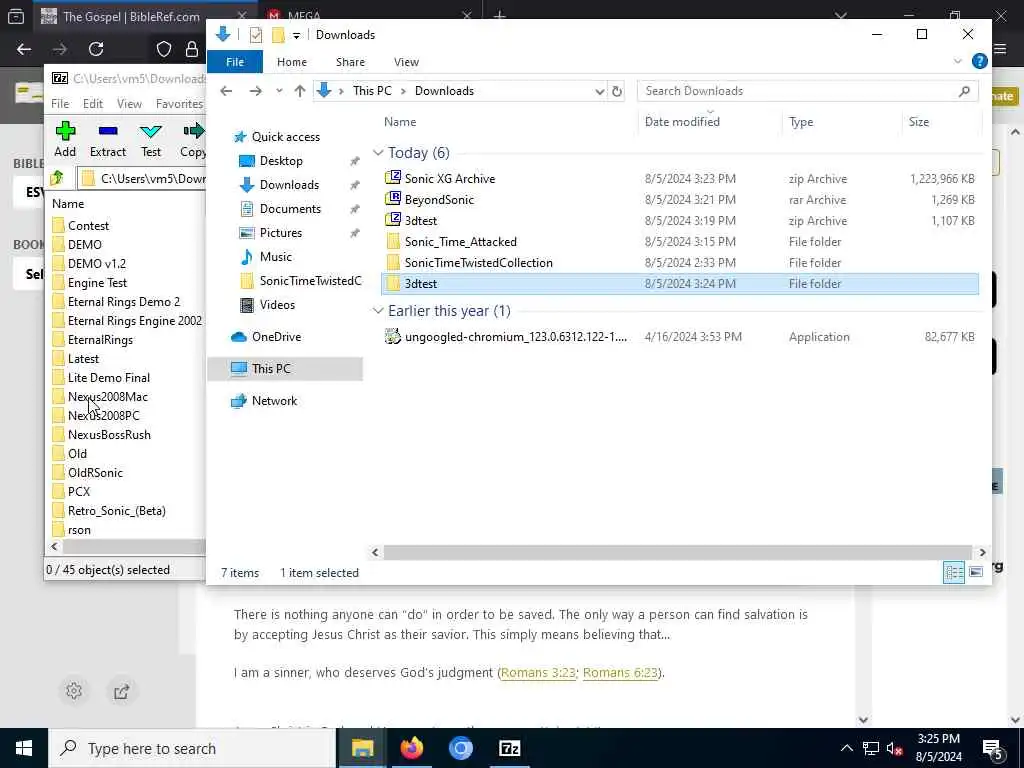Viewport: 1024px width, 768px height.
Task: Show hidden system tray icons
Action: pyautogui.click(x=846, y=748)
